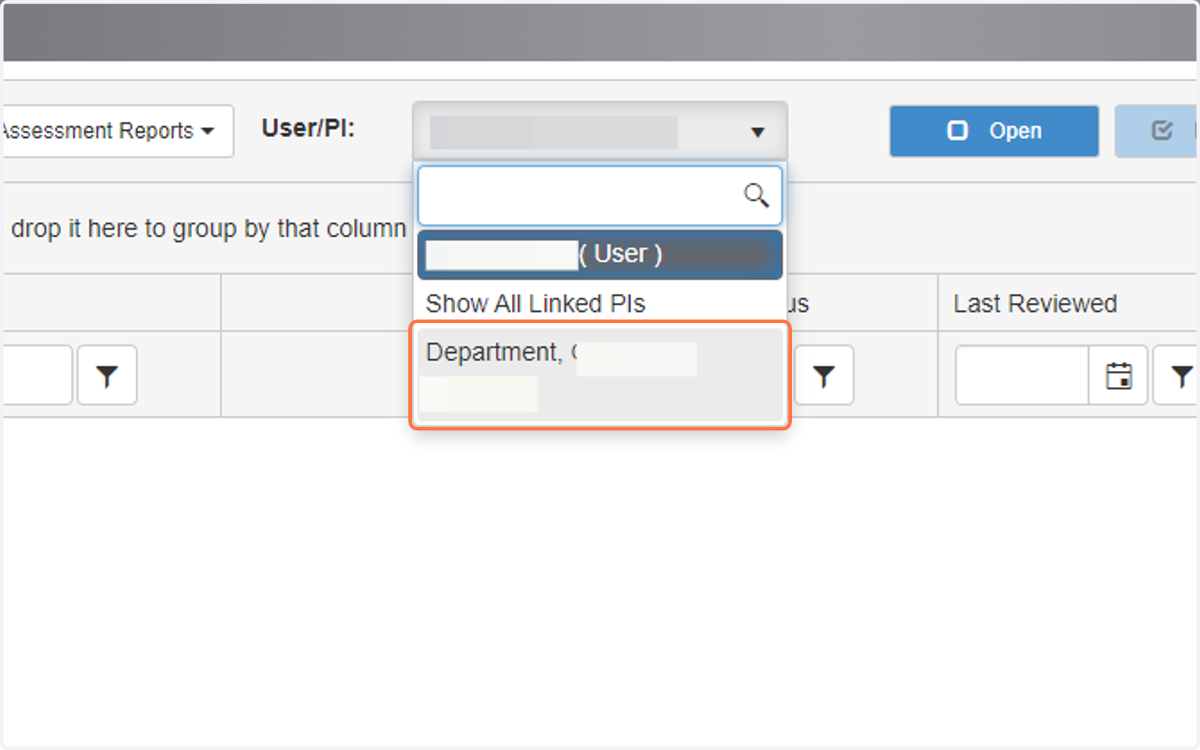This screenshot has height=750, width=1200.
Task: Click the User/PI: label
Action: click(308, 129)
